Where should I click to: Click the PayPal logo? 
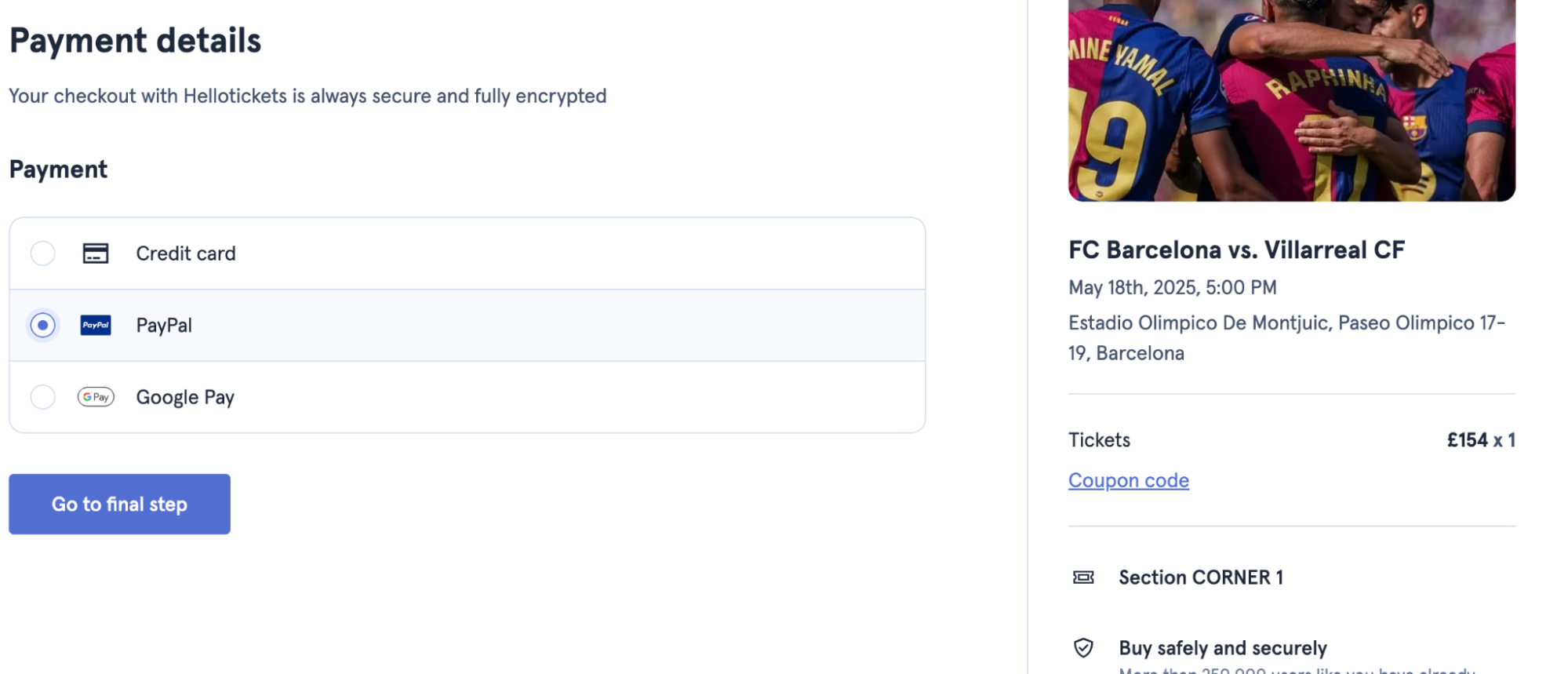95,325
